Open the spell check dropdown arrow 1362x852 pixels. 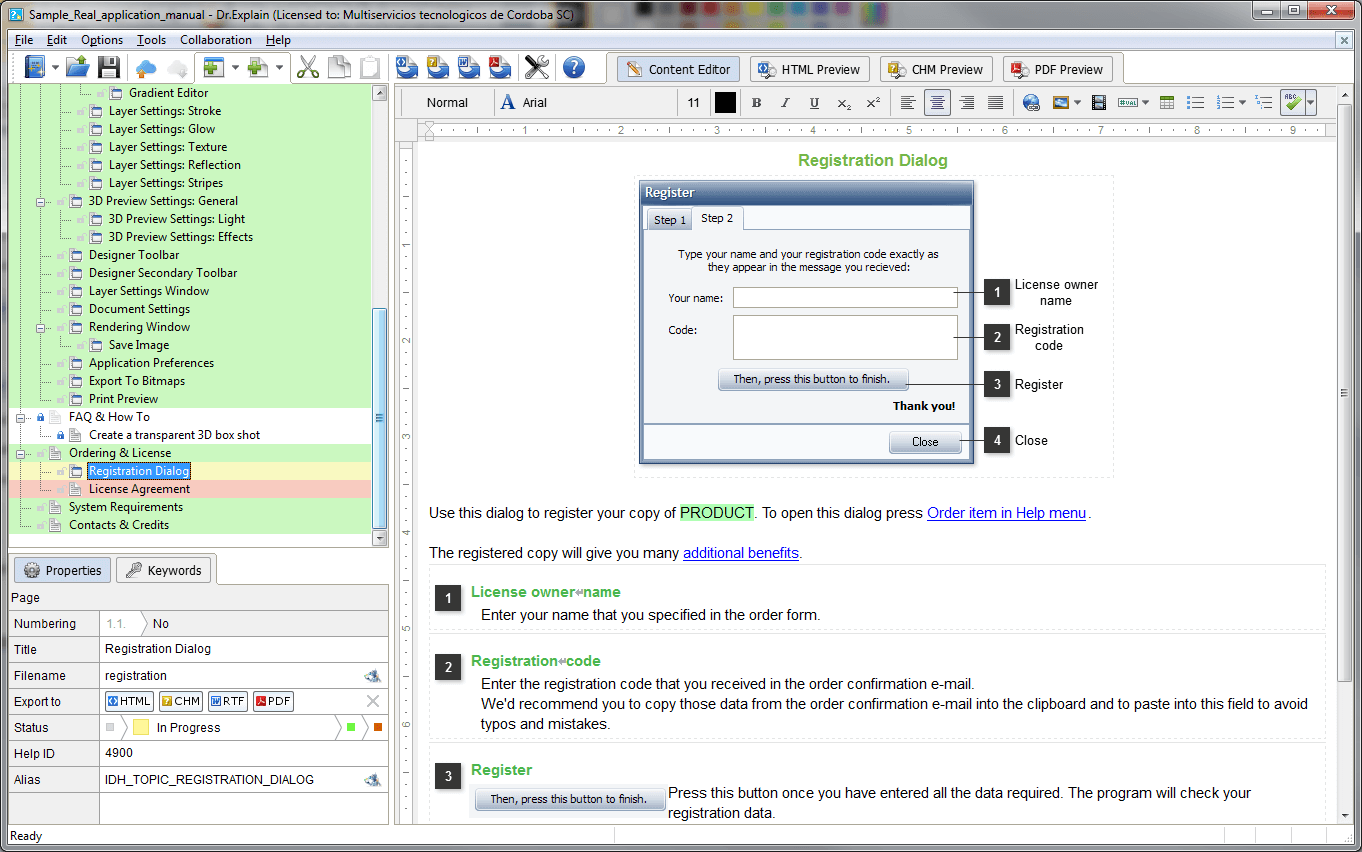[x=1310, y=103]
